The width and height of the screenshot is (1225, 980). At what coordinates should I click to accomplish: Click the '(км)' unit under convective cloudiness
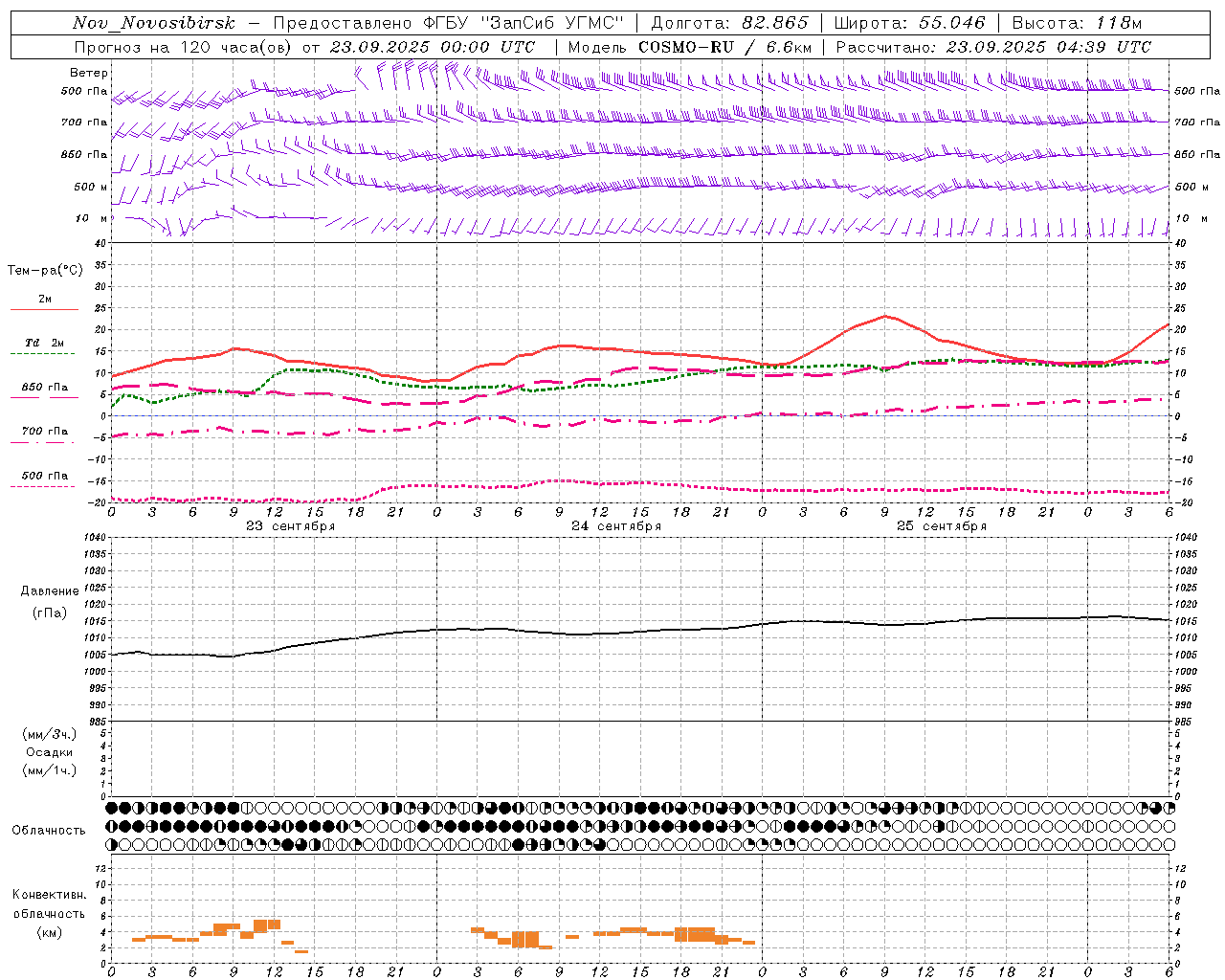[50, 932]
